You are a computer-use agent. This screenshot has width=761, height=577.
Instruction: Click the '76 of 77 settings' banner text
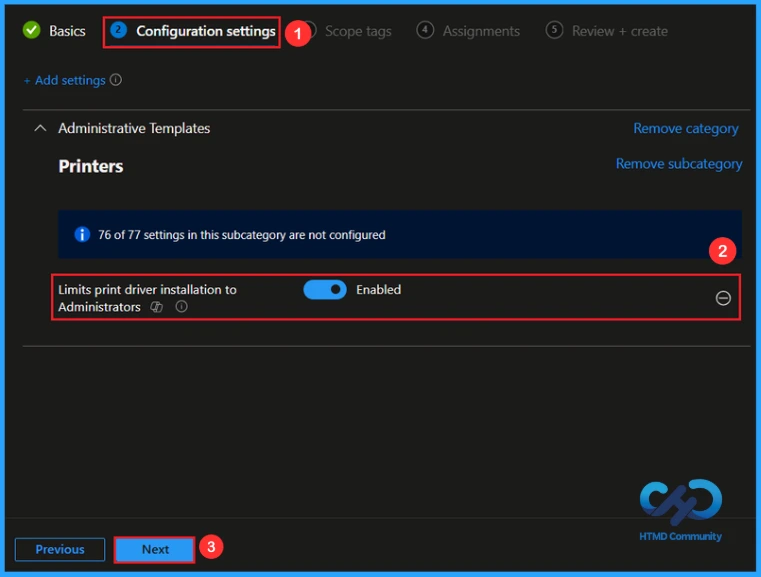click(242, 235)
